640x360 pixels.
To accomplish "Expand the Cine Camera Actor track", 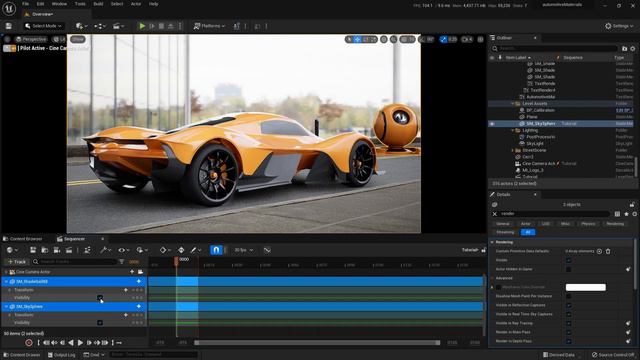I will point(6,272).
